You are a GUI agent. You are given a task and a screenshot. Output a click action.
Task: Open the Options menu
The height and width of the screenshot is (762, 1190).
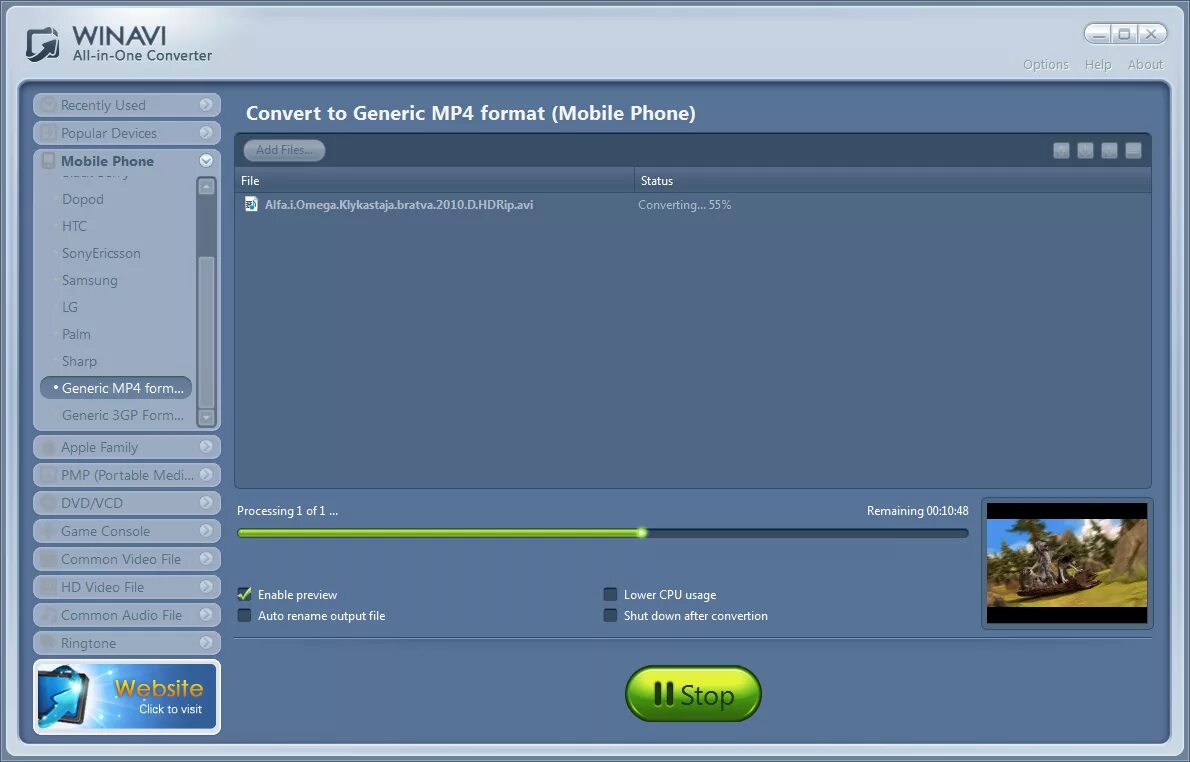pyautogui.click(x=1045, y=63)
